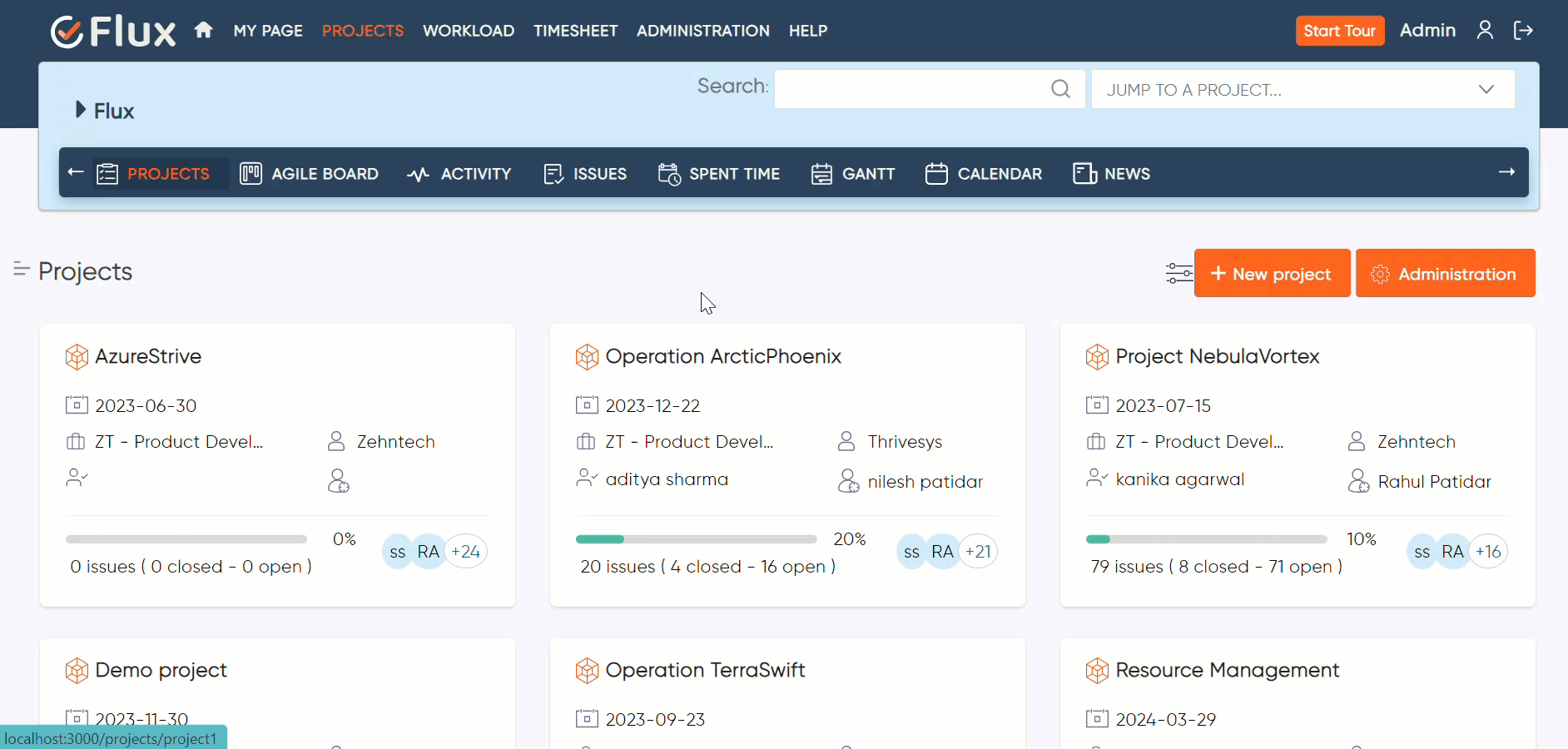The image size is (1568, 749).
Task: Expand +24 members on AzureStrive card
Action: click(x=466, y=551)
